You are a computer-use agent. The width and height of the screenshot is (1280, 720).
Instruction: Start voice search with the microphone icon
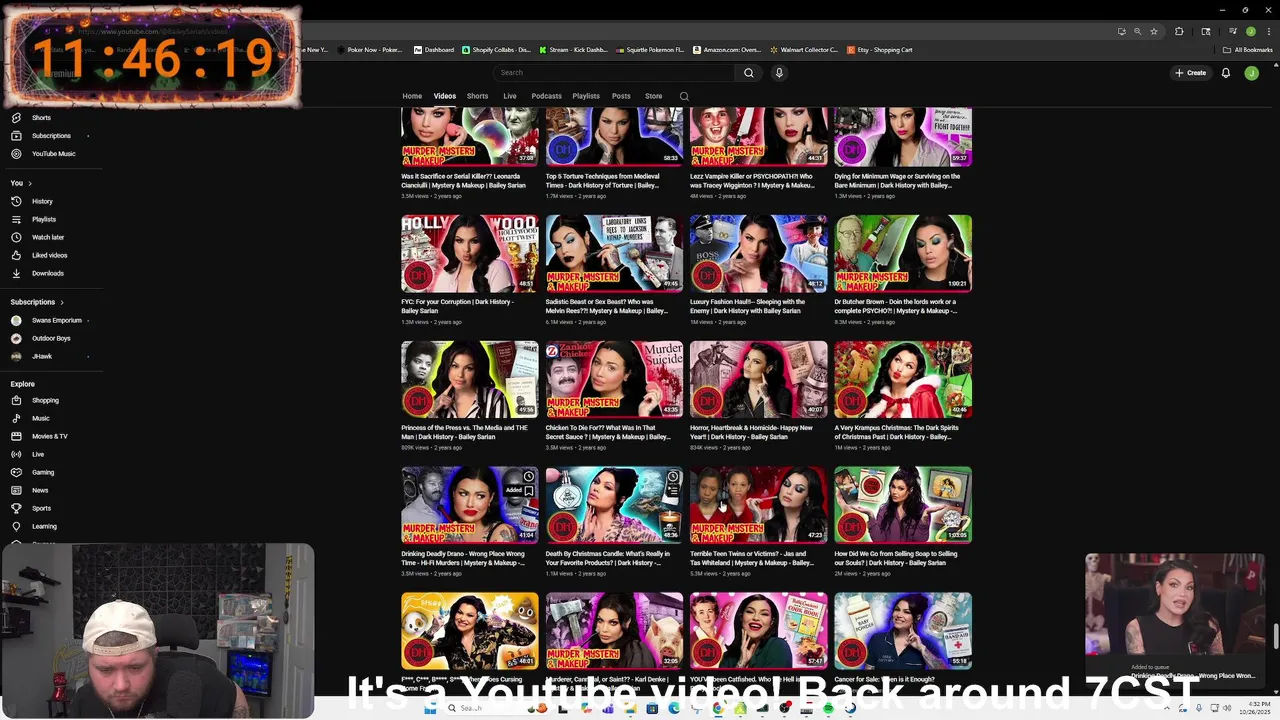[x=779, y=73]
